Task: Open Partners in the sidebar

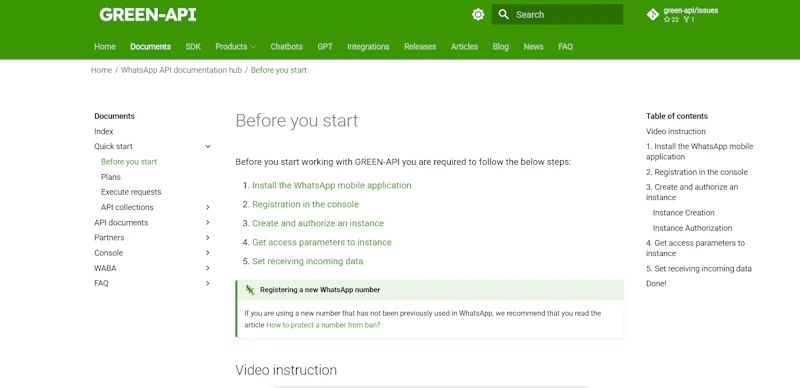Action: point(109,237)
